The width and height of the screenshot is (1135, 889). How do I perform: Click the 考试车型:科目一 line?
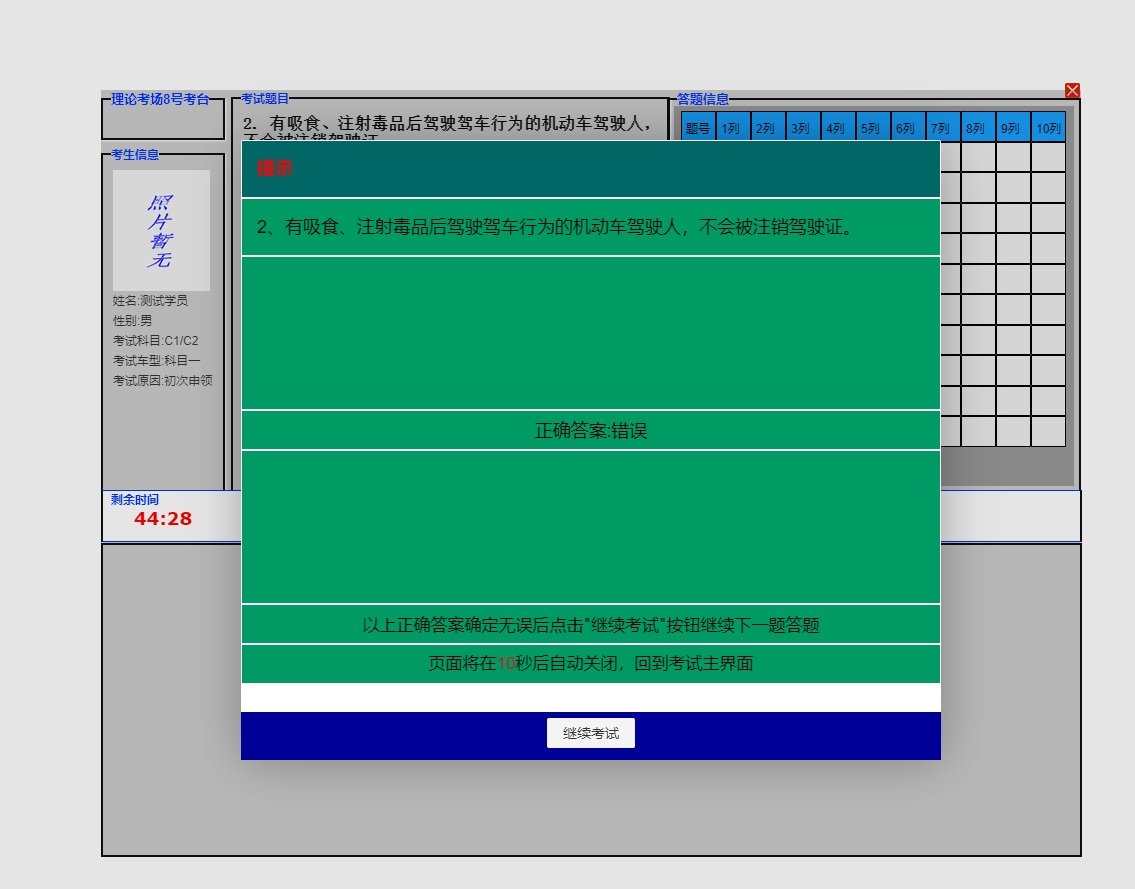coord(156,361)
